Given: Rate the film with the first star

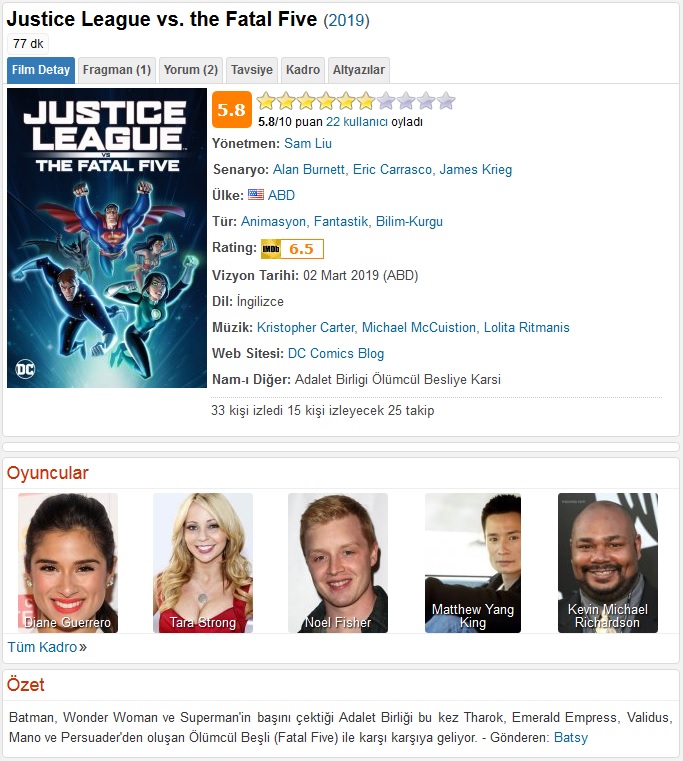Looking at the screenshot, I should coord(266,101).
